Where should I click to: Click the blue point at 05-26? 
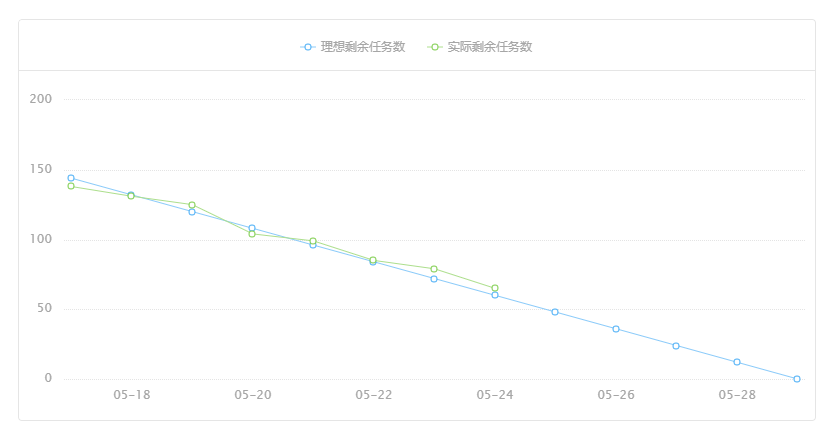[x=616, y=329]
